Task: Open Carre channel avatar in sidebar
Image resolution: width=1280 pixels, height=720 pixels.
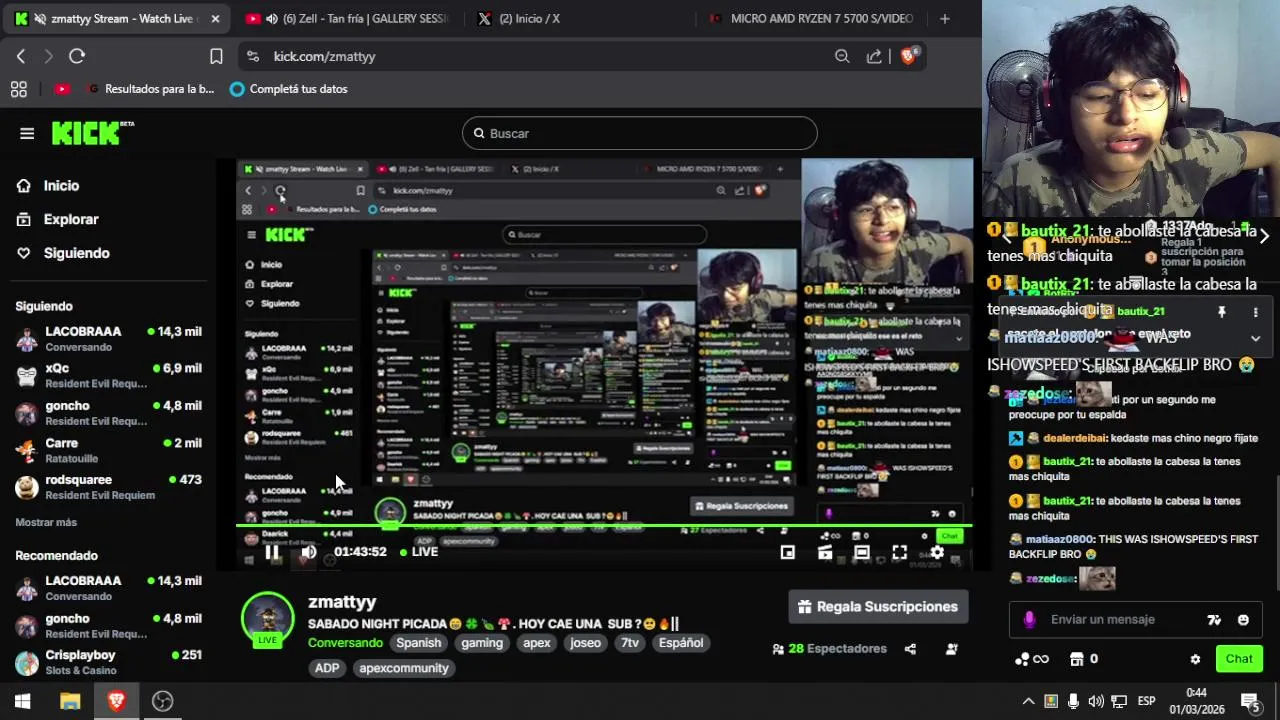Action: [27, 450]
